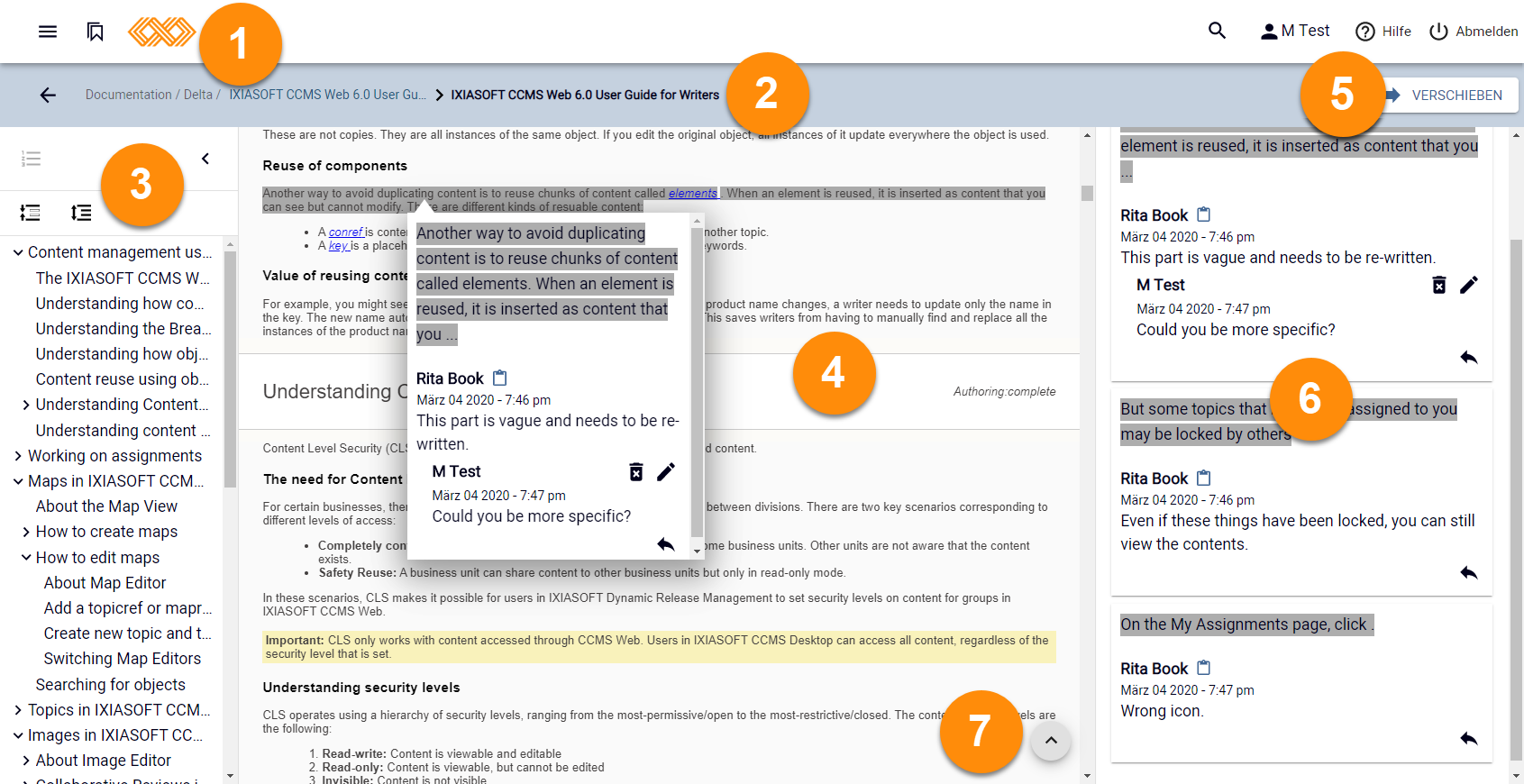Expand all tree items icon
1524x784 pixels.
pyautogui.click(x=81, y=213)
